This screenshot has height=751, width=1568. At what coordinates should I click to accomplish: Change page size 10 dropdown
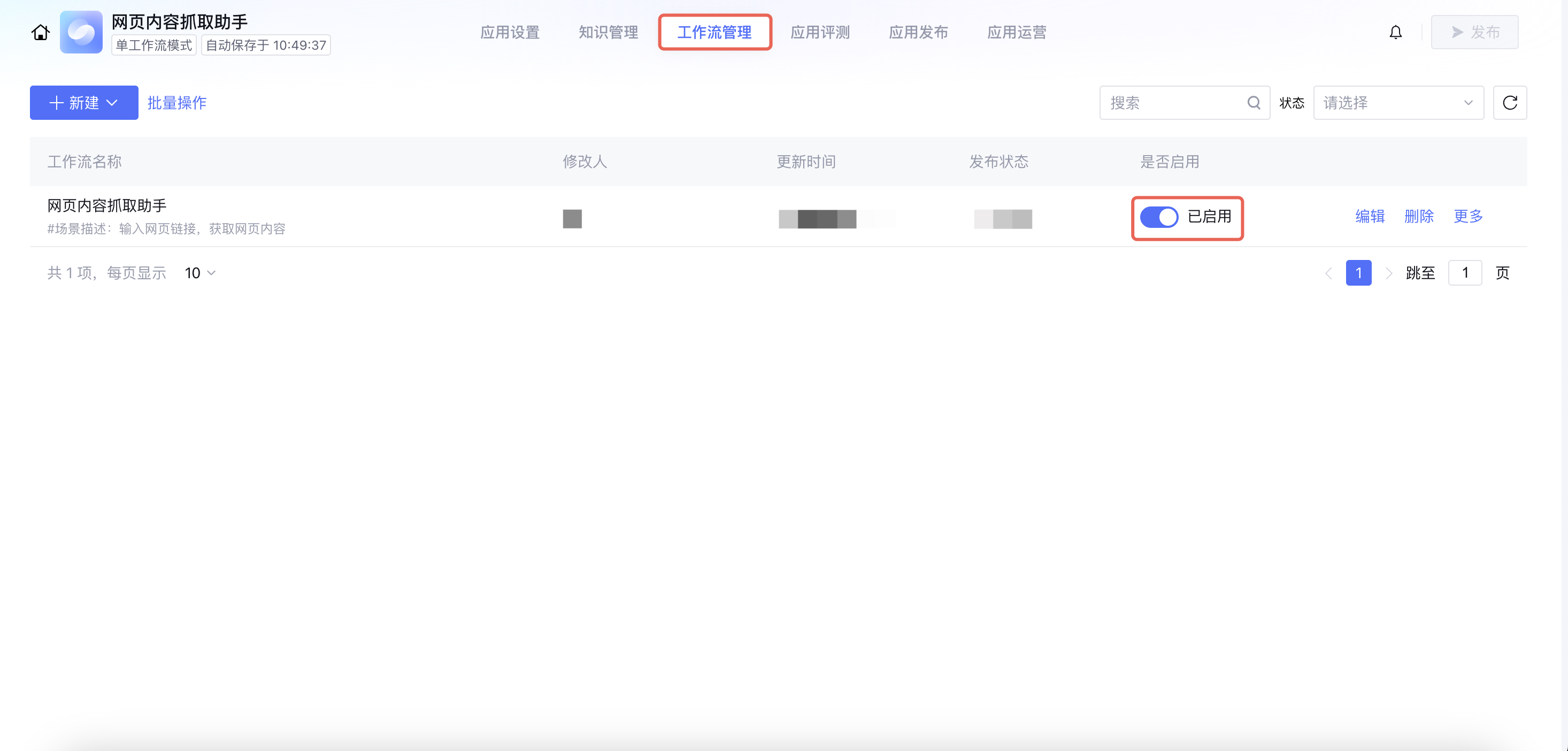tap(200, 273)
